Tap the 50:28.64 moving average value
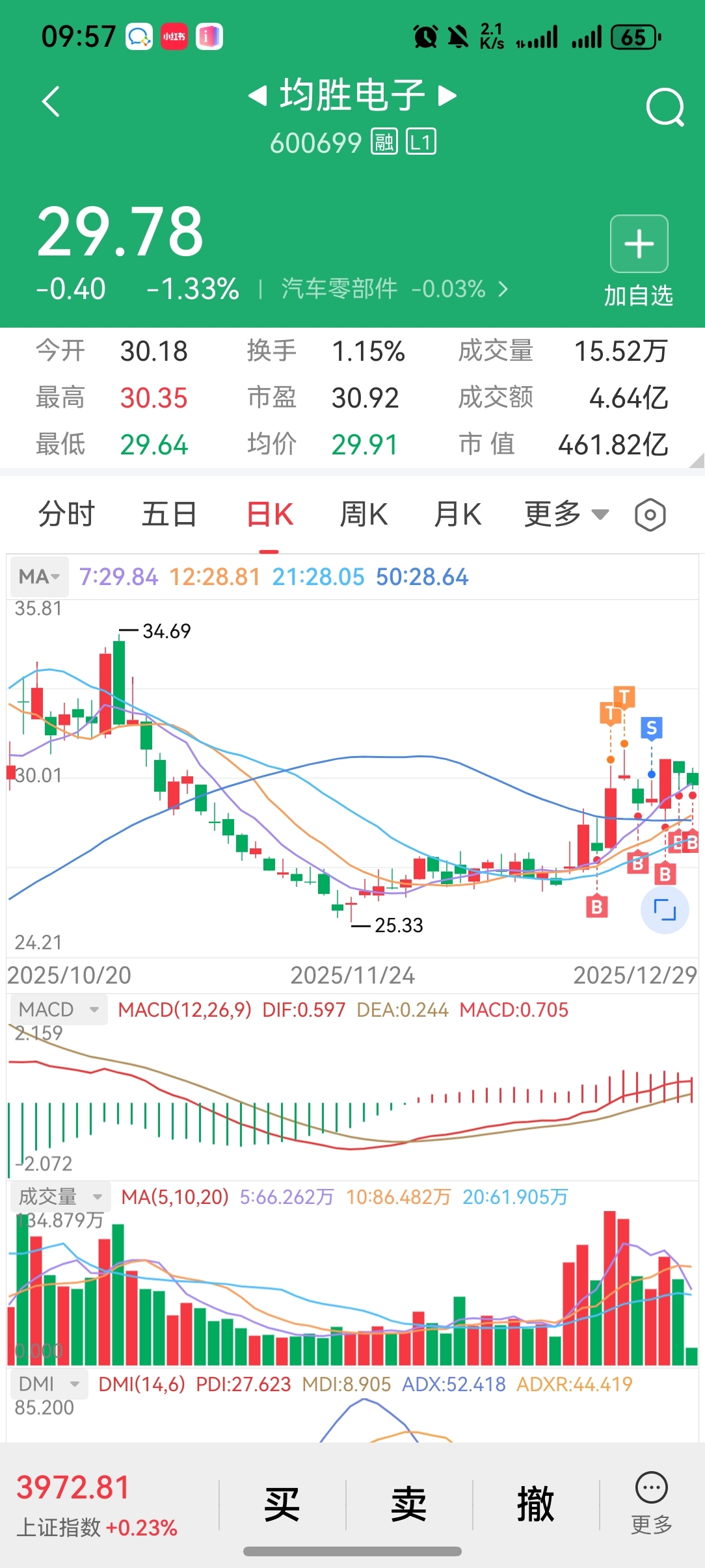This screenshot has height=1568, width=705. [421, 577]
